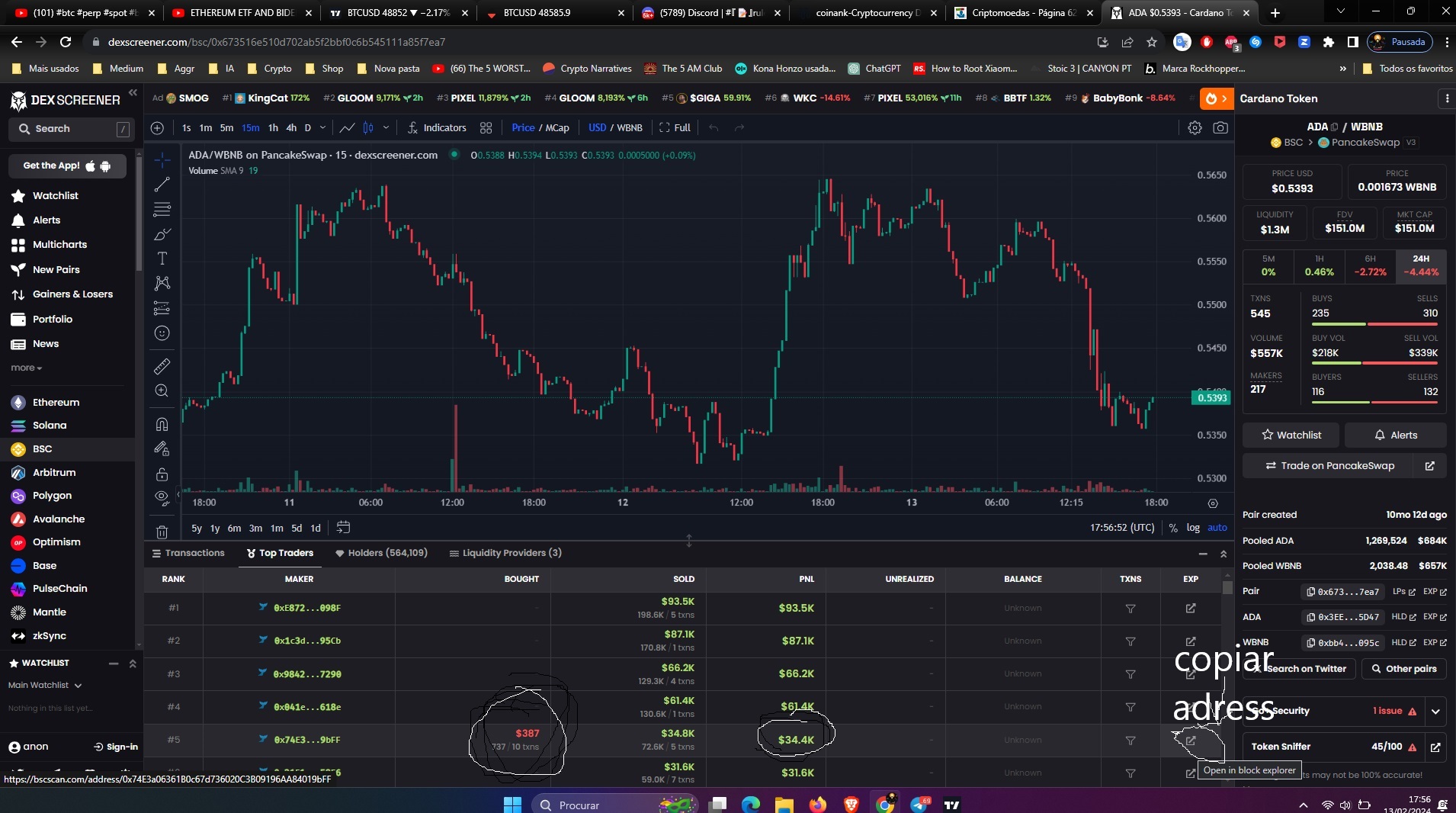Click the top traders table scrollbar
Image resolution: width=1456 pixels, height=813 pixels.
pos(1227,587)
